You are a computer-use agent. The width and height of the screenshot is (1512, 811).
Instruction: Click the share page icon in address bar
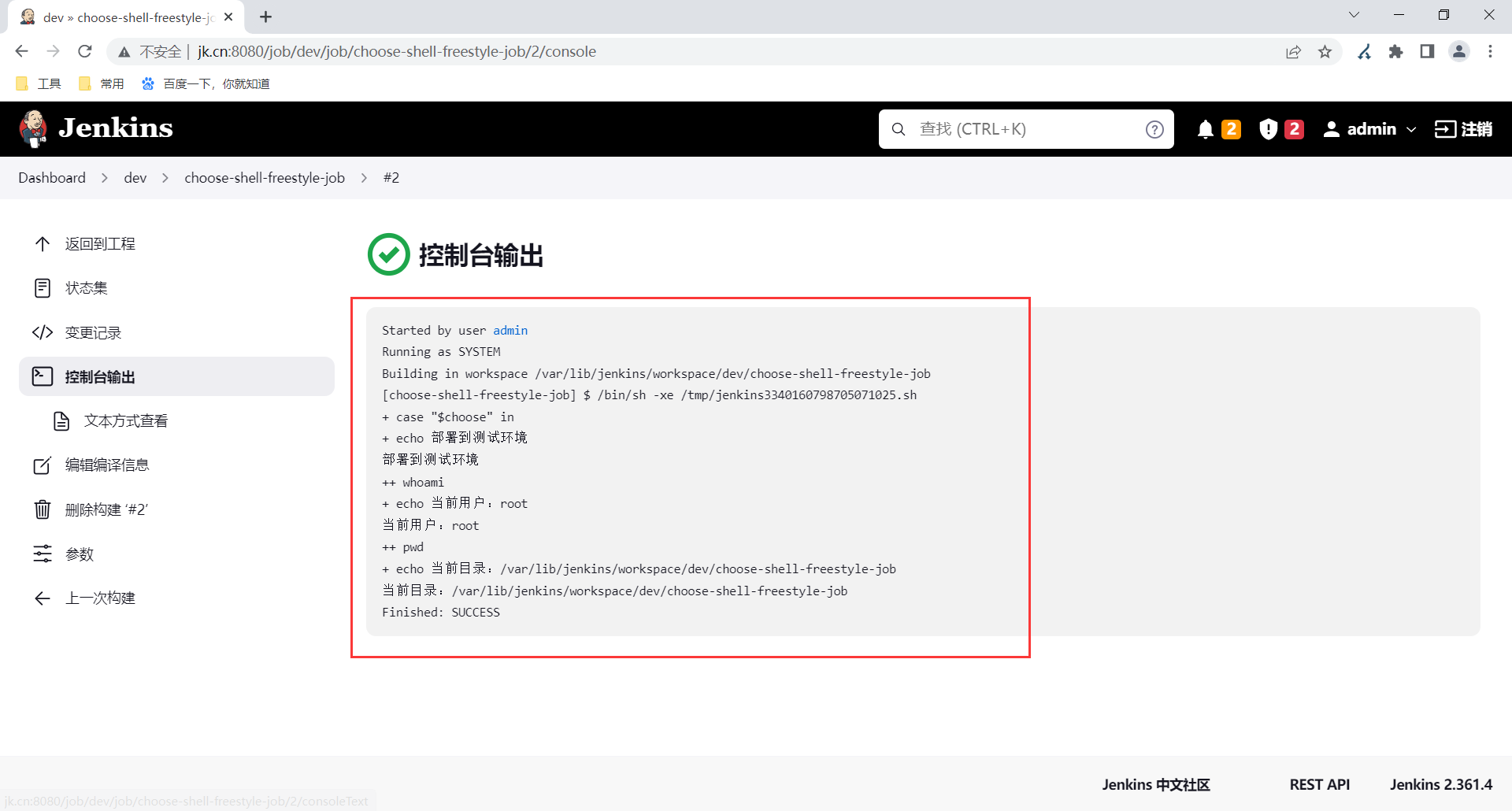click(x=1294, y=52)
